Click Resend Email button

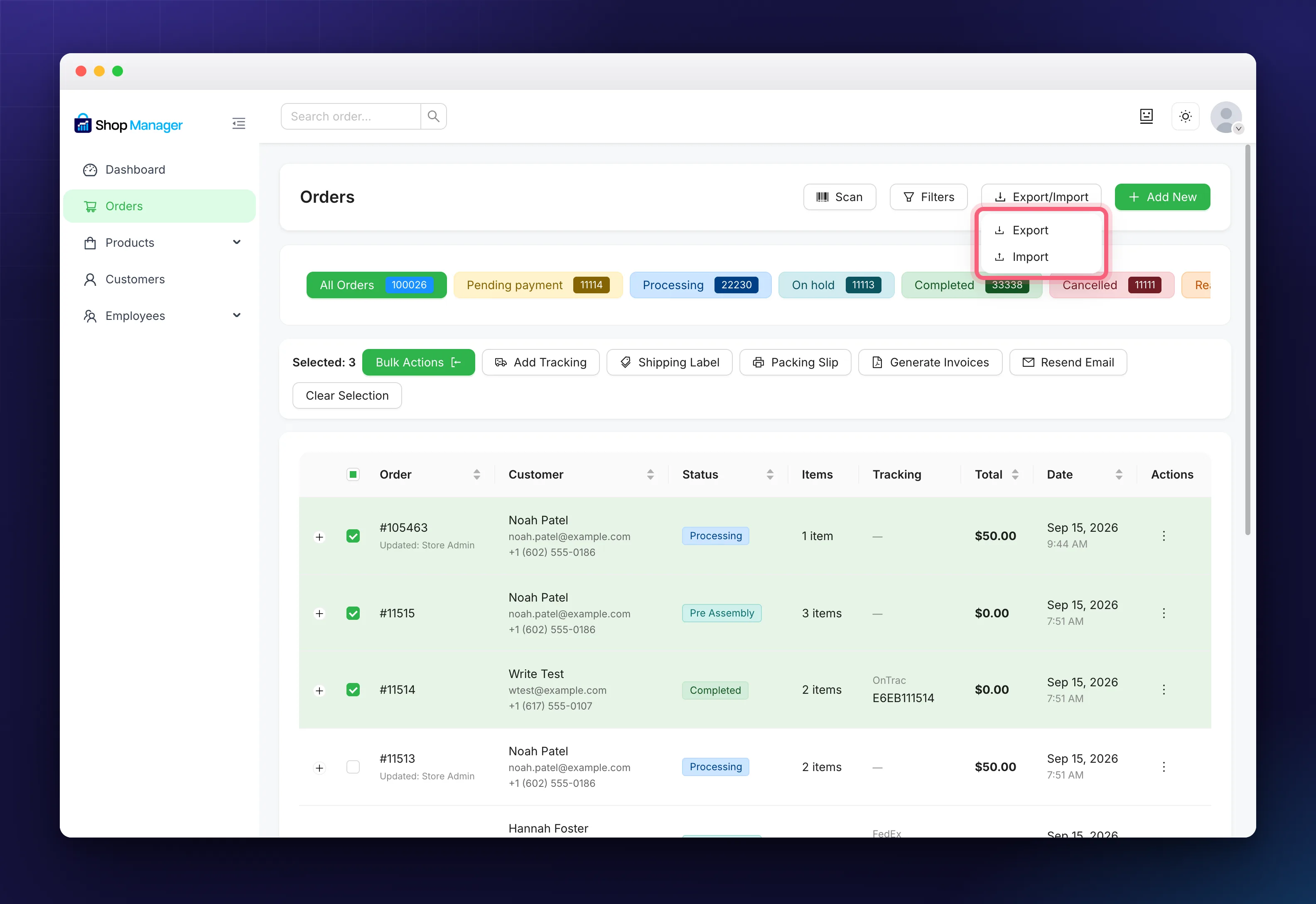pyautogui.click(x=1068, y=363)
